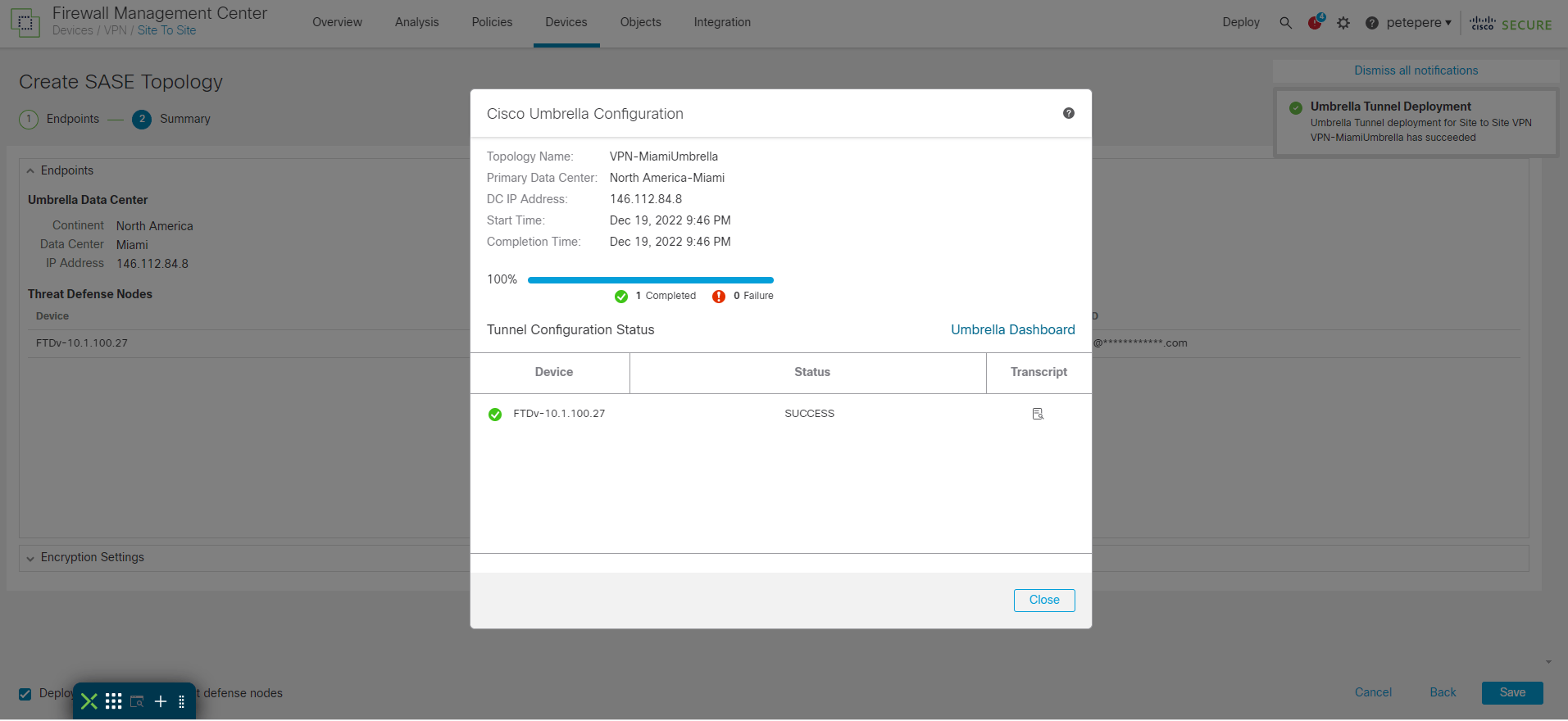Open the petepere user dropdown

tap(1419, 23)
